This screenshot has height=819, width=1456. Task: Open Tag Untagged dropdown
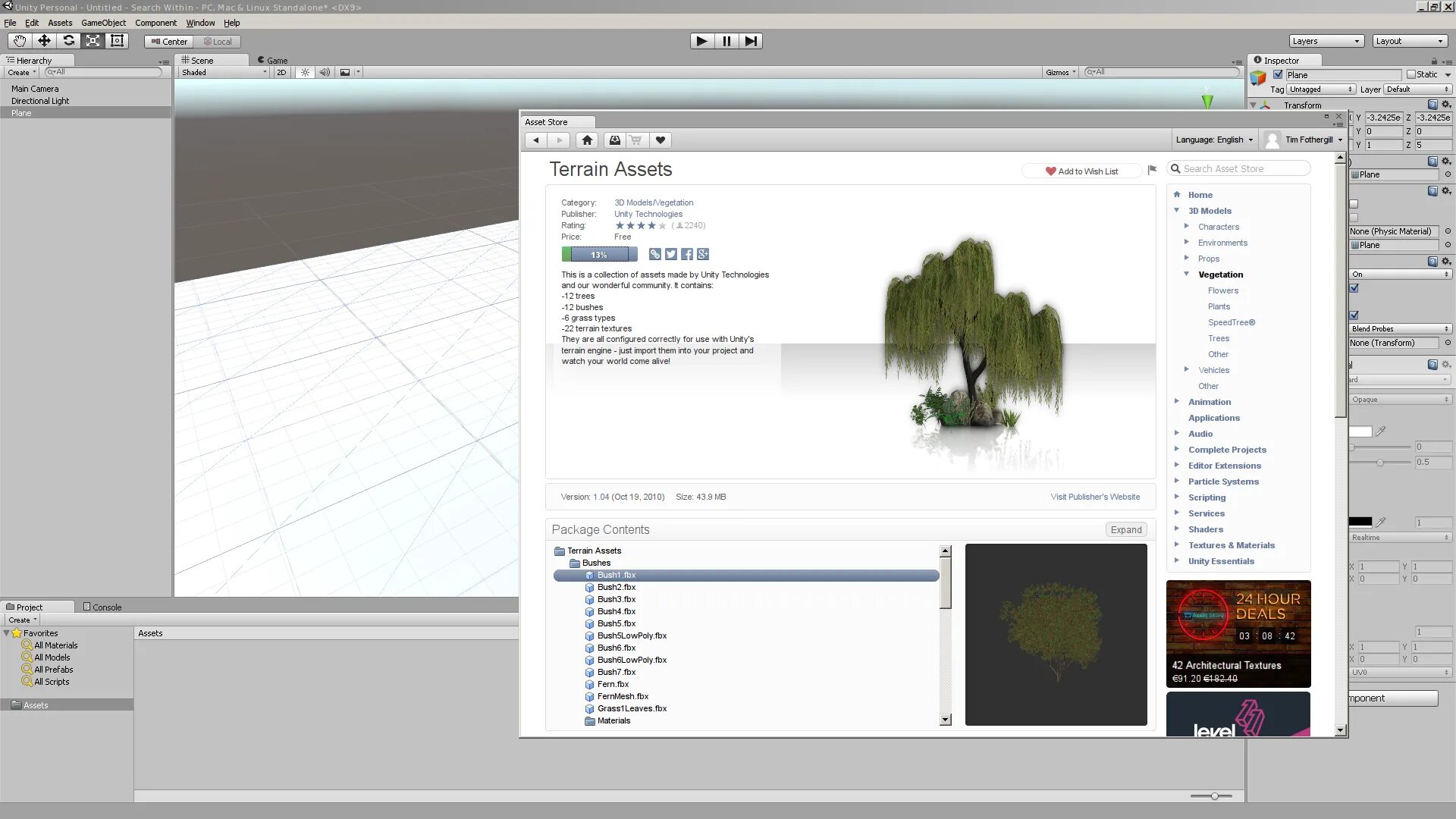tap(1321, 89)
